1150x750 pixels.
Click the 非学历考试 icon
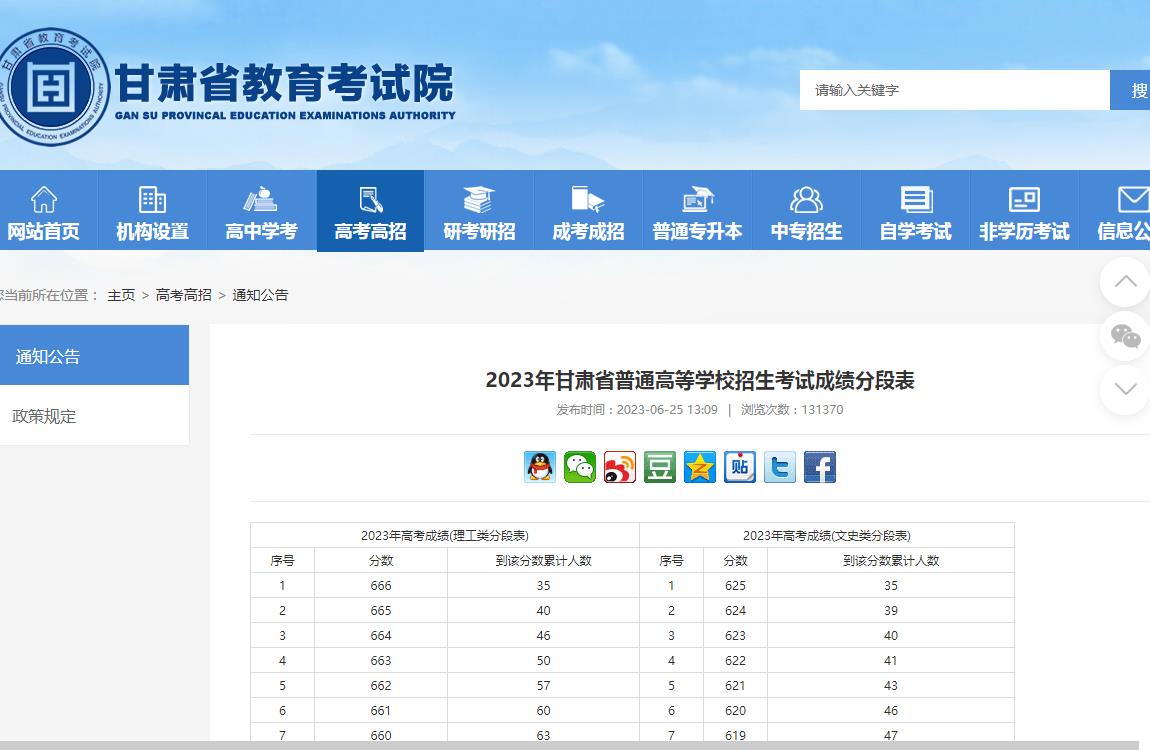[1025, 199]
